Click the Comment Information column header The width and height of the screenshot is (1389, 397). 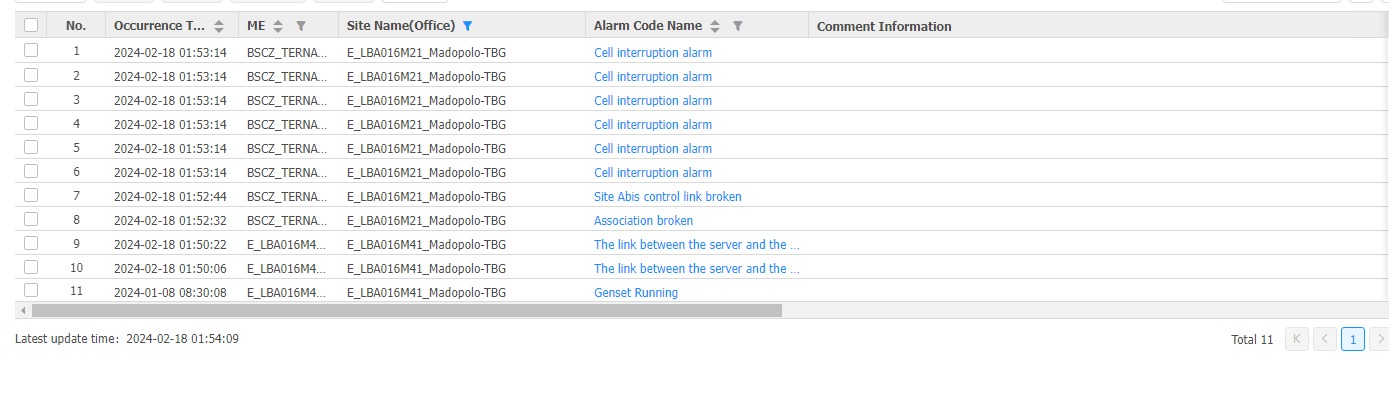pos(884,26)
